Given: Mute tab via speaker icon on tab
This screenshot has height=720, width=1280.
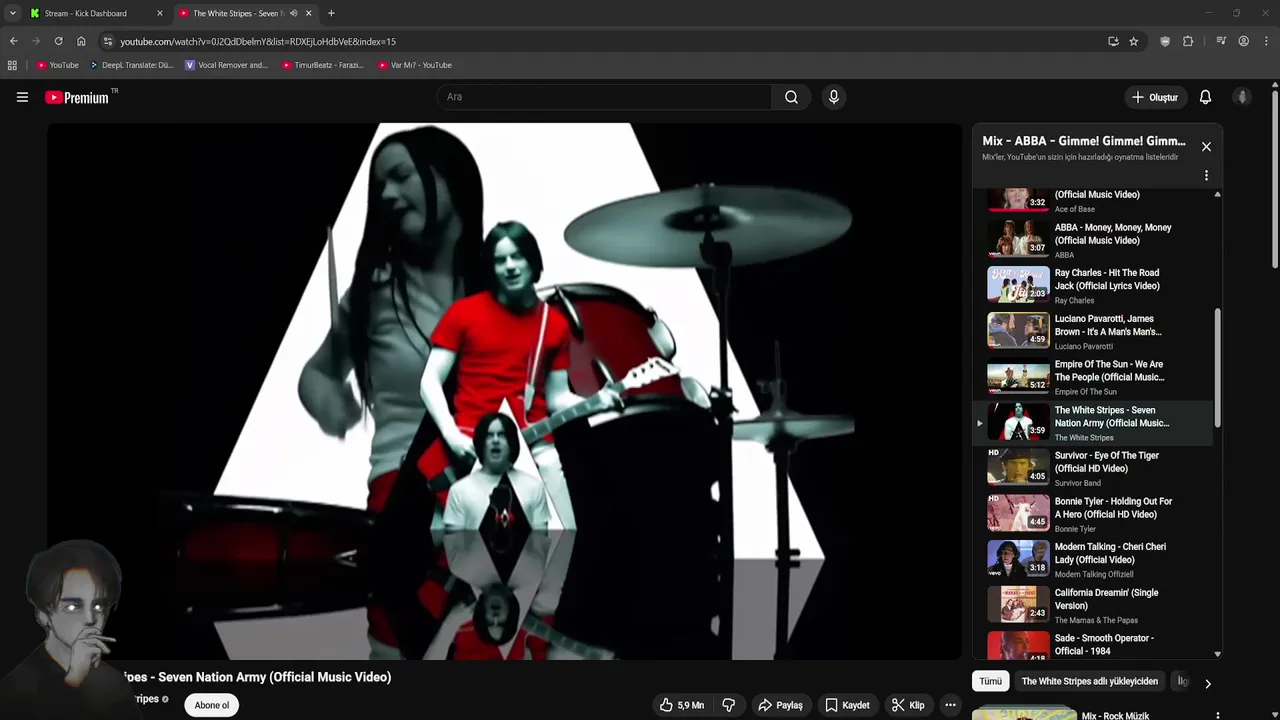Looking at the screenshot, I should 293,13.
